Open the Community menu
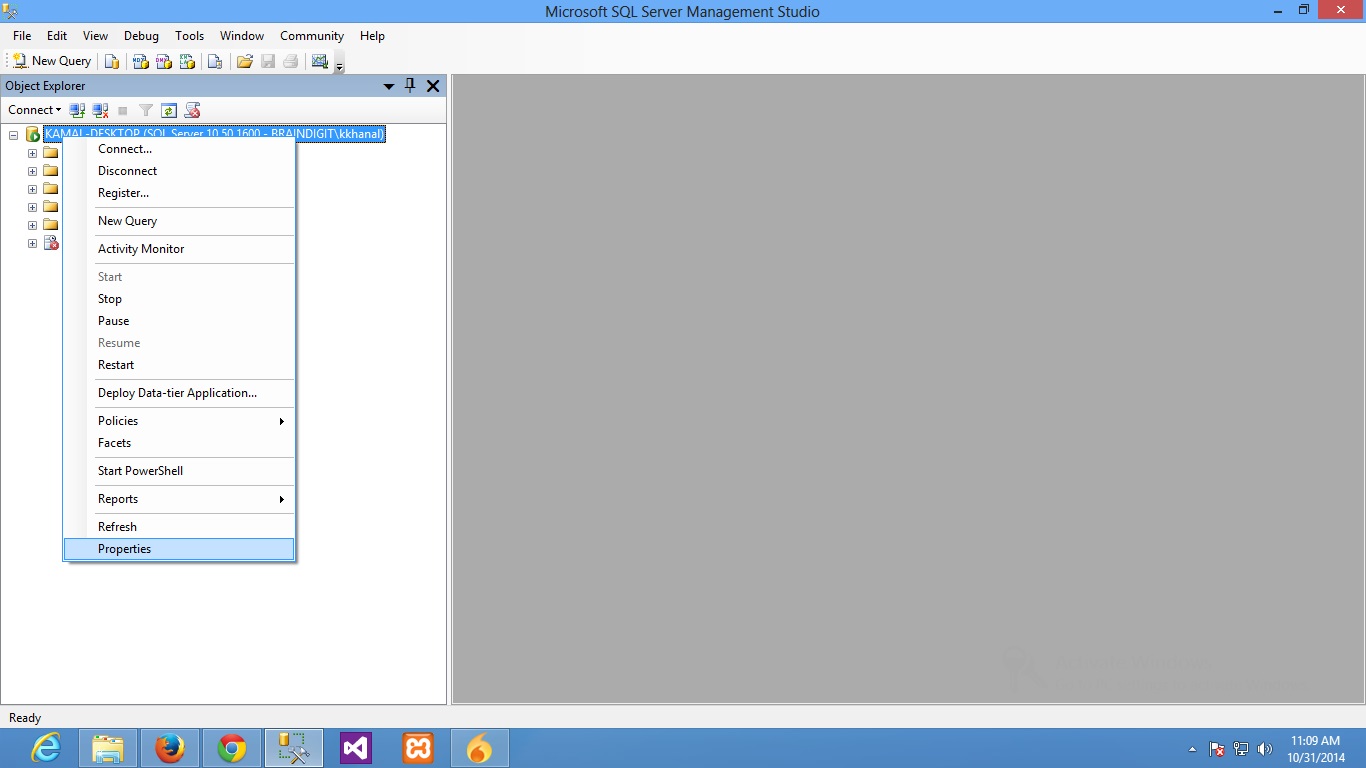The image size is (1366, 768). click(312, 36)
